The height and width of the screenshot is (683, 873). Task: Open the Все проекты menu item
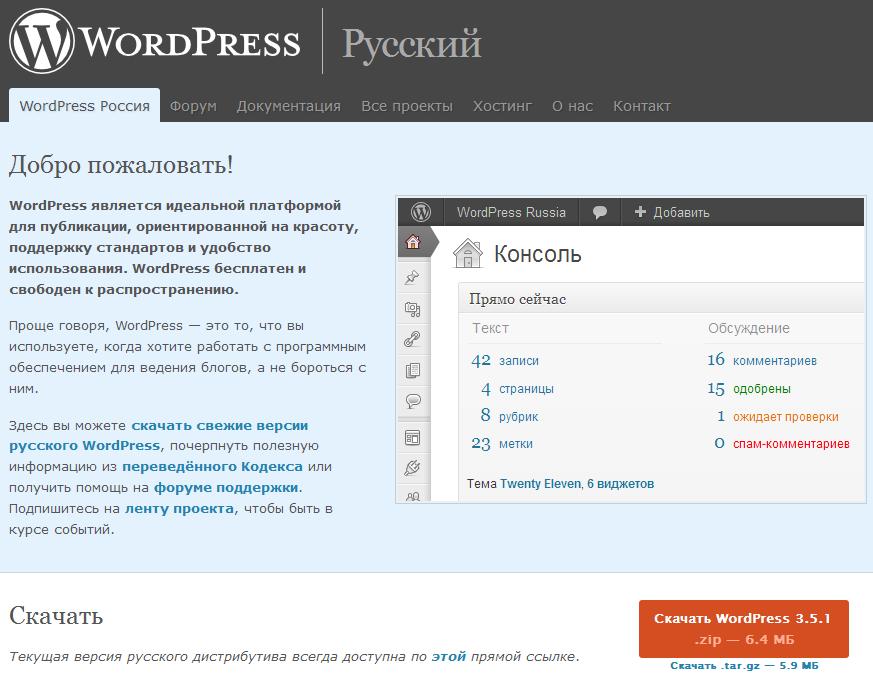click(x=407, y=106)
